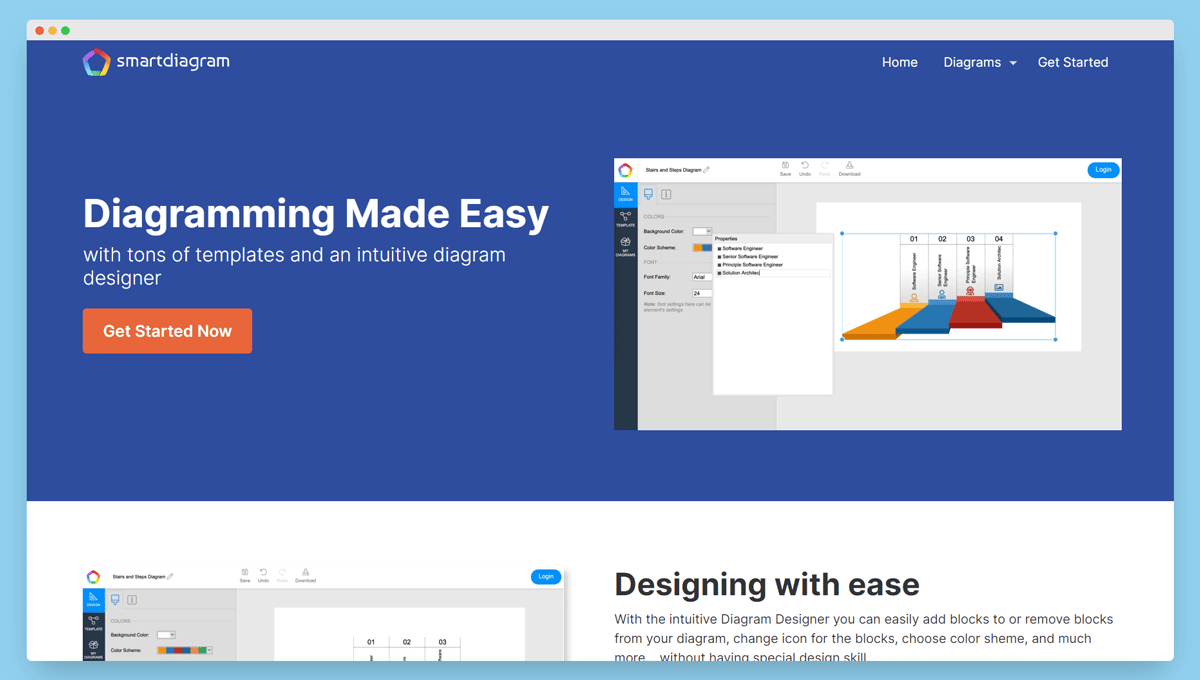Open the Background Color dropdown in the hero screenshot
This screenshot has height=680, width=1200.
[702, 231]
